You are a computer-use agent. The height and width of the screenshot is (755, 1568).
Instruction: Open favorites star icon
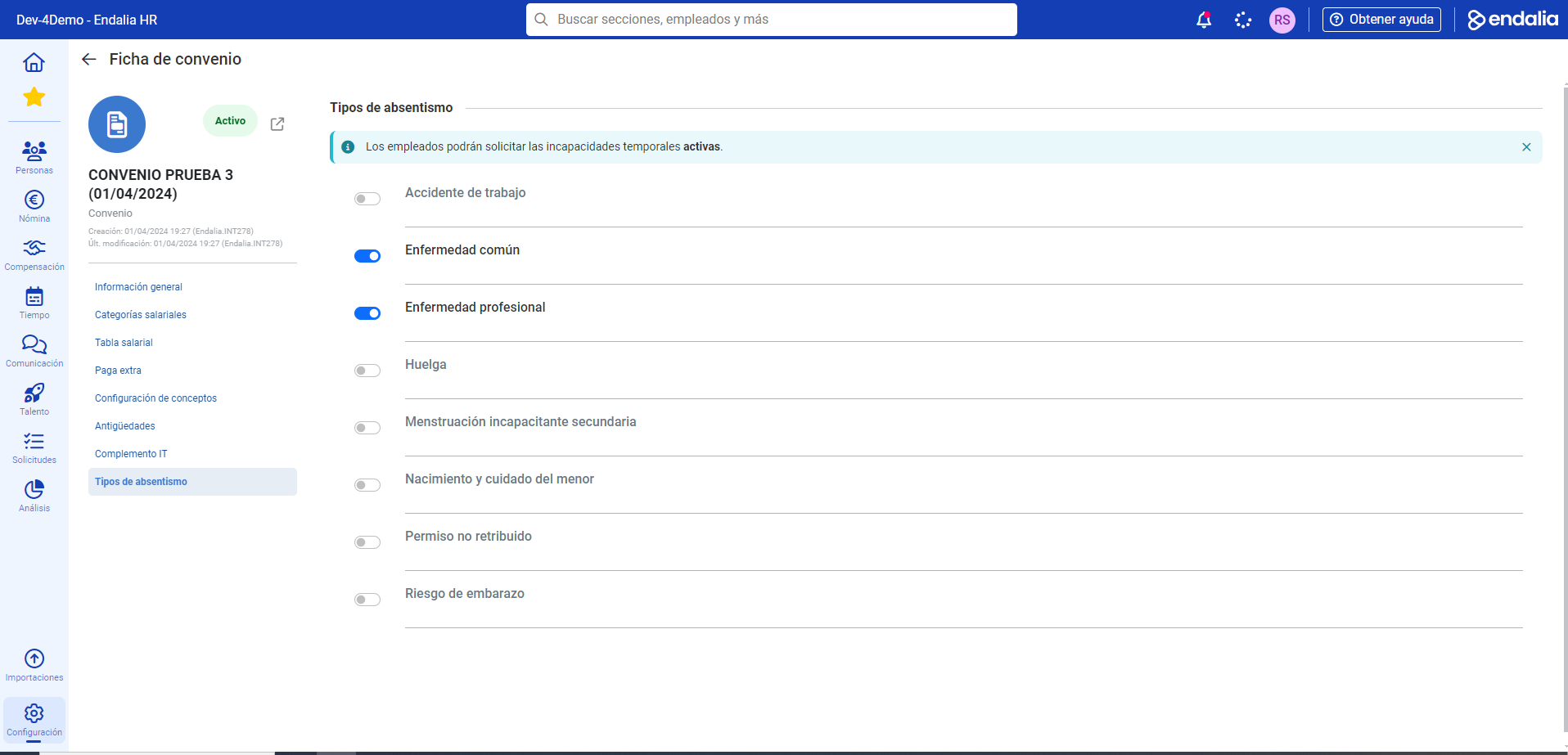pos(34,97)
